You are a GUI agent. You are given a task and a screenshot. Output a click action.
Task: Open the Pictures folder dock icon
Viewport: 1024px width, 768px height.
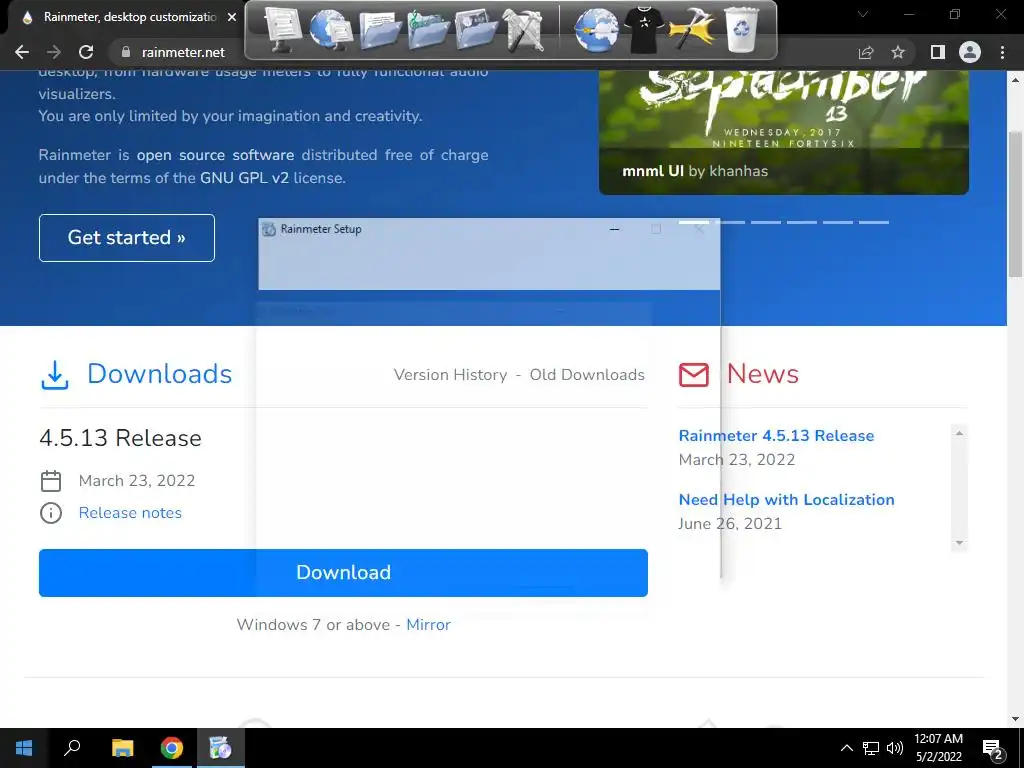(476, 29)
